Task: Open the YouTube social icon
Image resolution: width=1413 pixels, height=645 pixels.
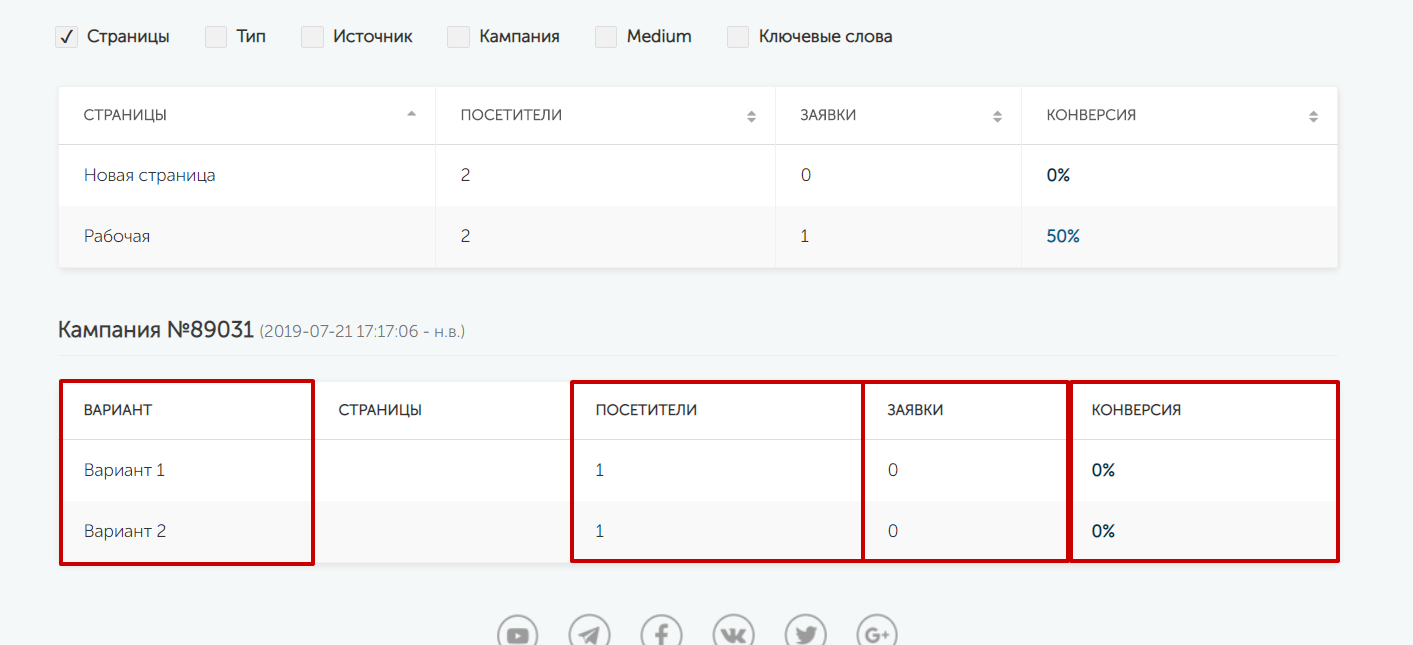Action: [x=517, y=634]
